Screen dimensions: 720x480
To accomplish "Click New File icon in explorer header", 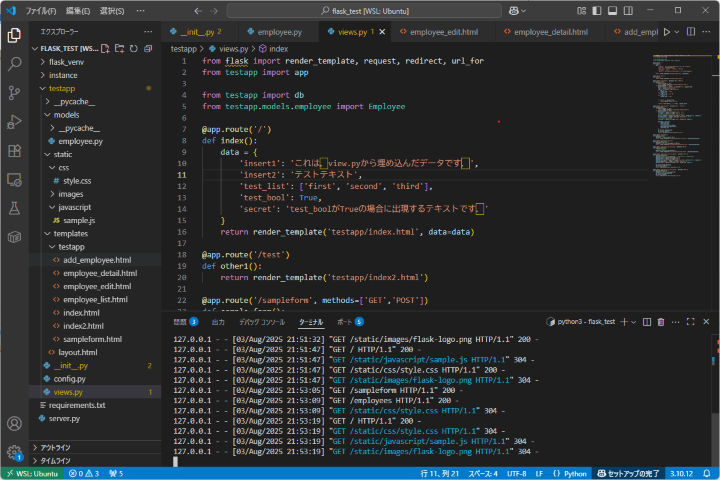I will click(105, 48).
